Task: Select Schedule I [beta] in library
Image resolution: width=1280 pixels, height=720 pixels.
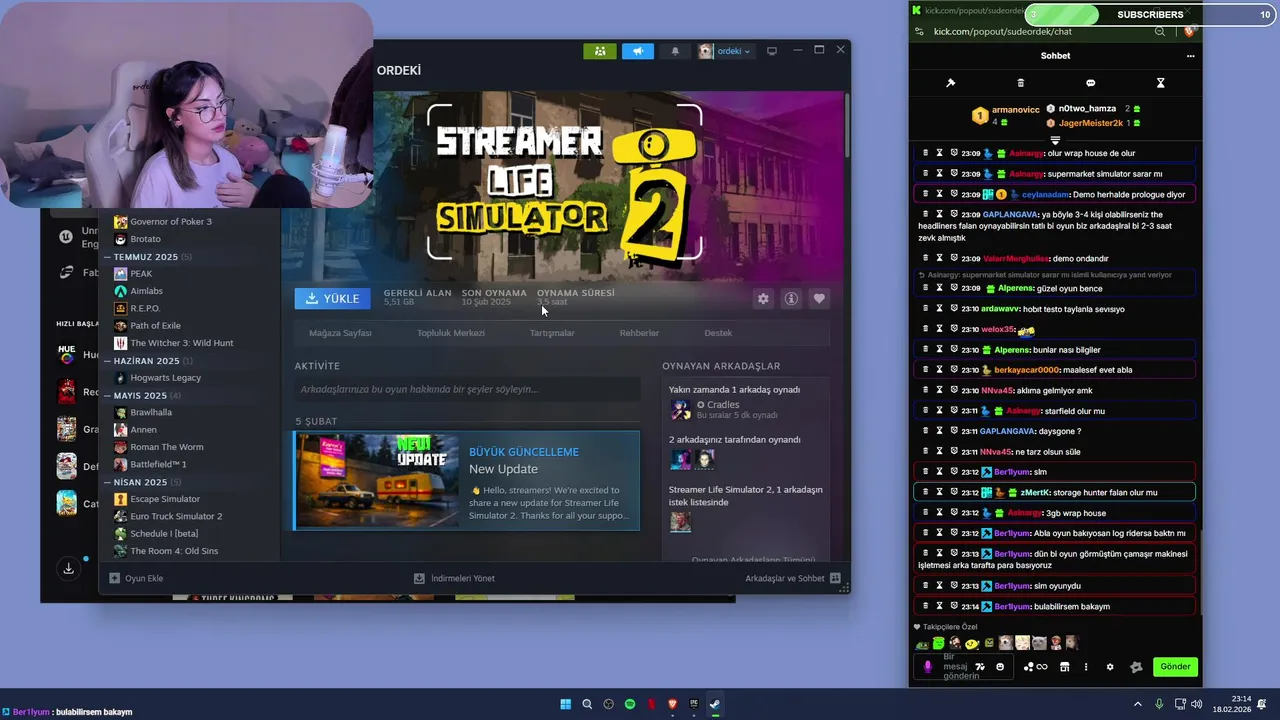Action: click(164, 534)
